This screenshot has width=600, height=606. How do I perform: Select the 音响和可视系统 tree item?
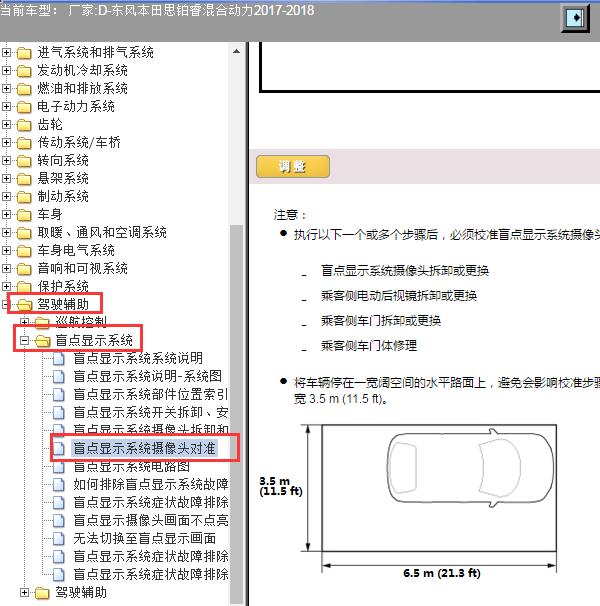coord(82,269)
